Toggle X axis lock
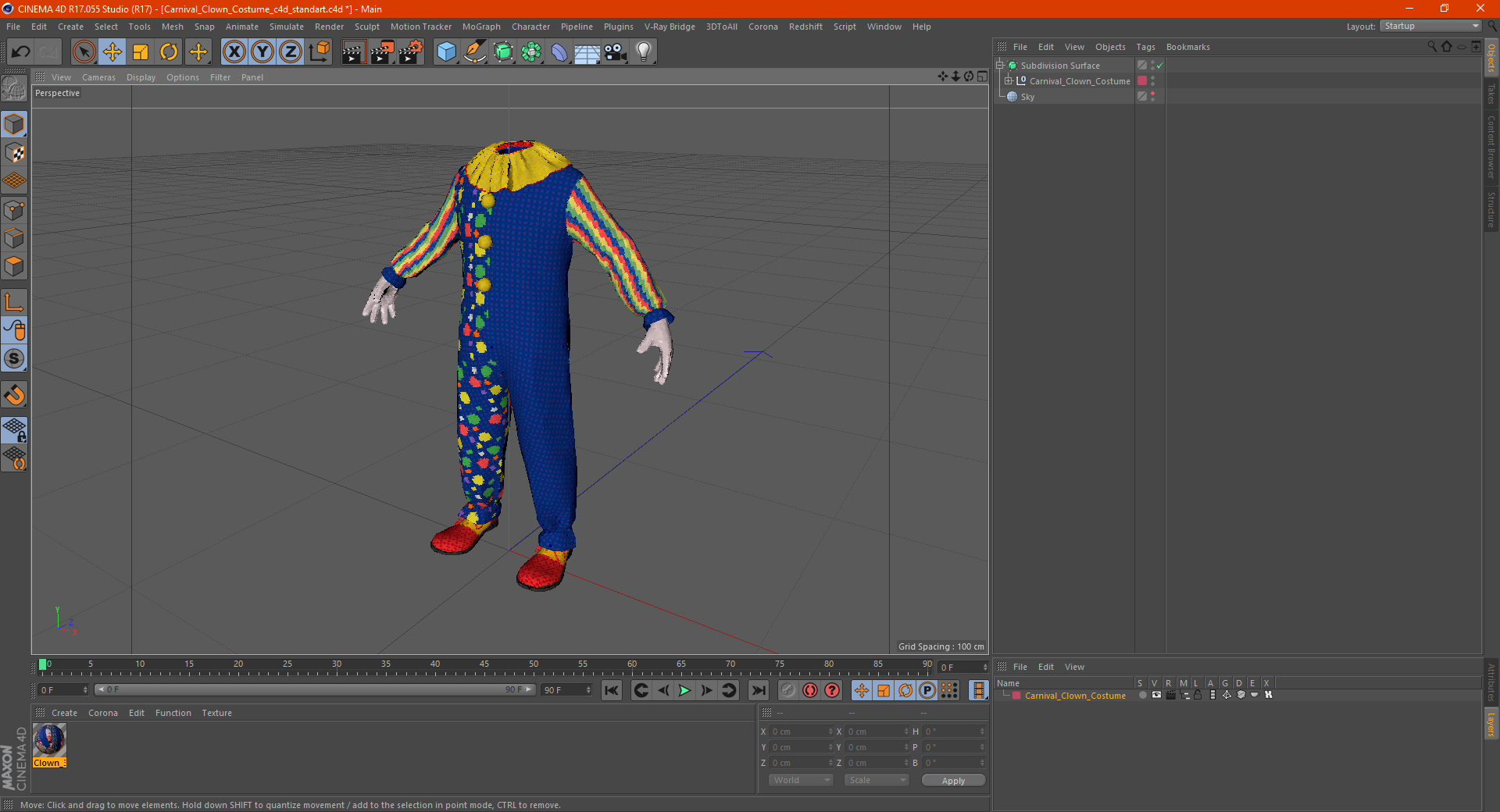This screenshot has width=1500, height=812. click(x=234, y=52)
